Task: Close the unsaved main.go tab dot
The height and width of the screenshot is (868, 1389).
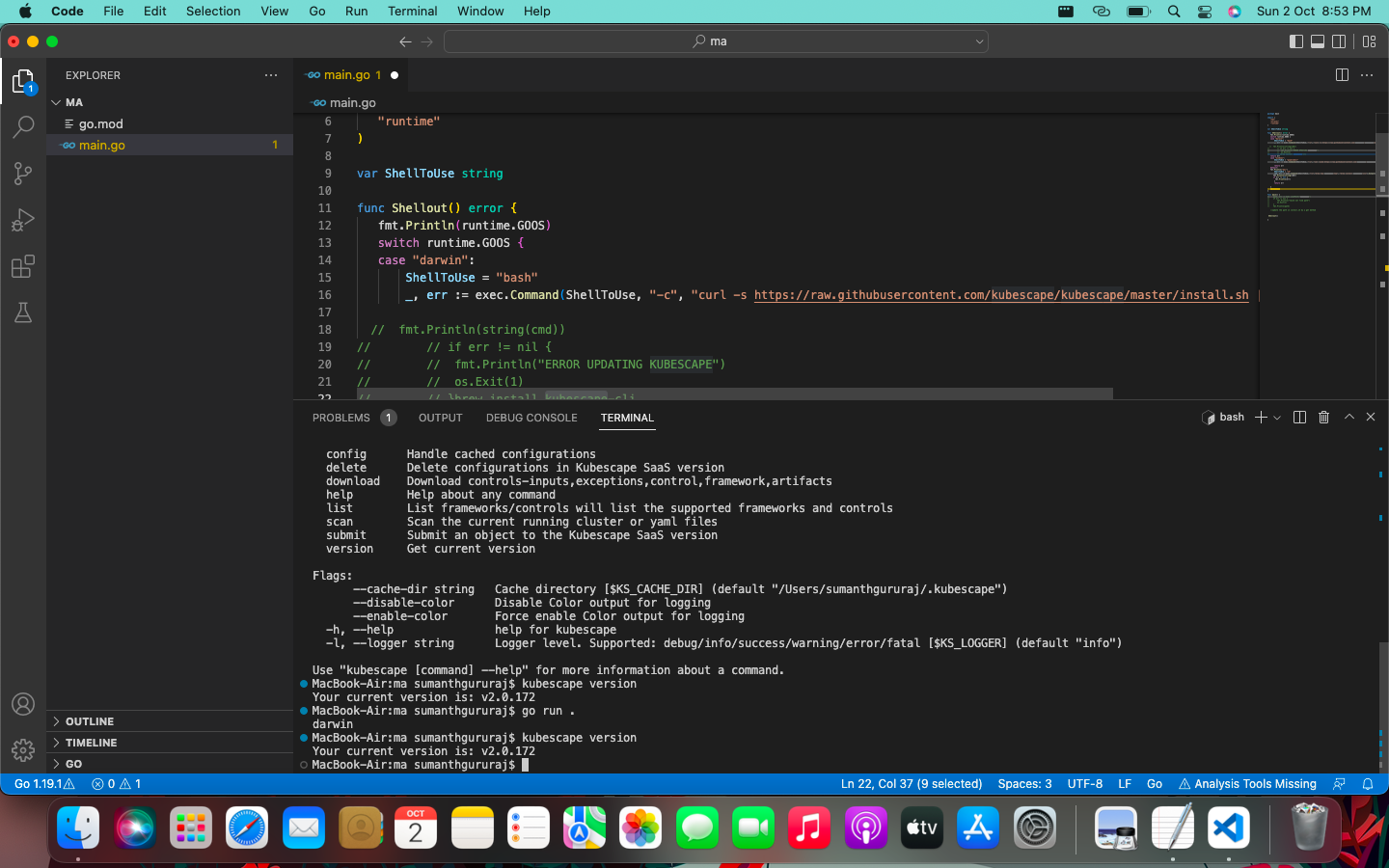Action: click(395, 75)
